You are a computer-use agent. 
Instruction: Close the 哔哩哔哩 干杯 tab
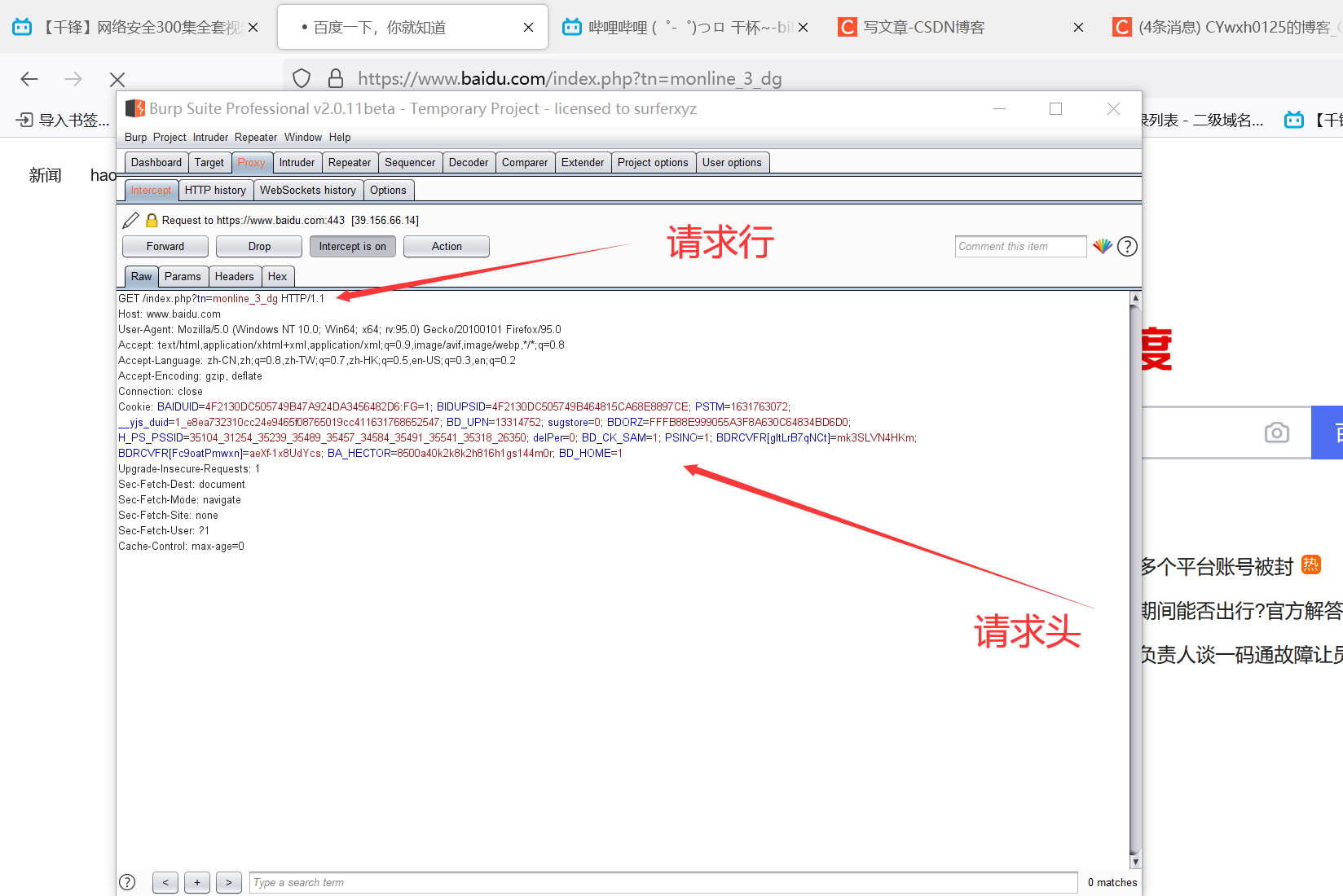[804, 28]
